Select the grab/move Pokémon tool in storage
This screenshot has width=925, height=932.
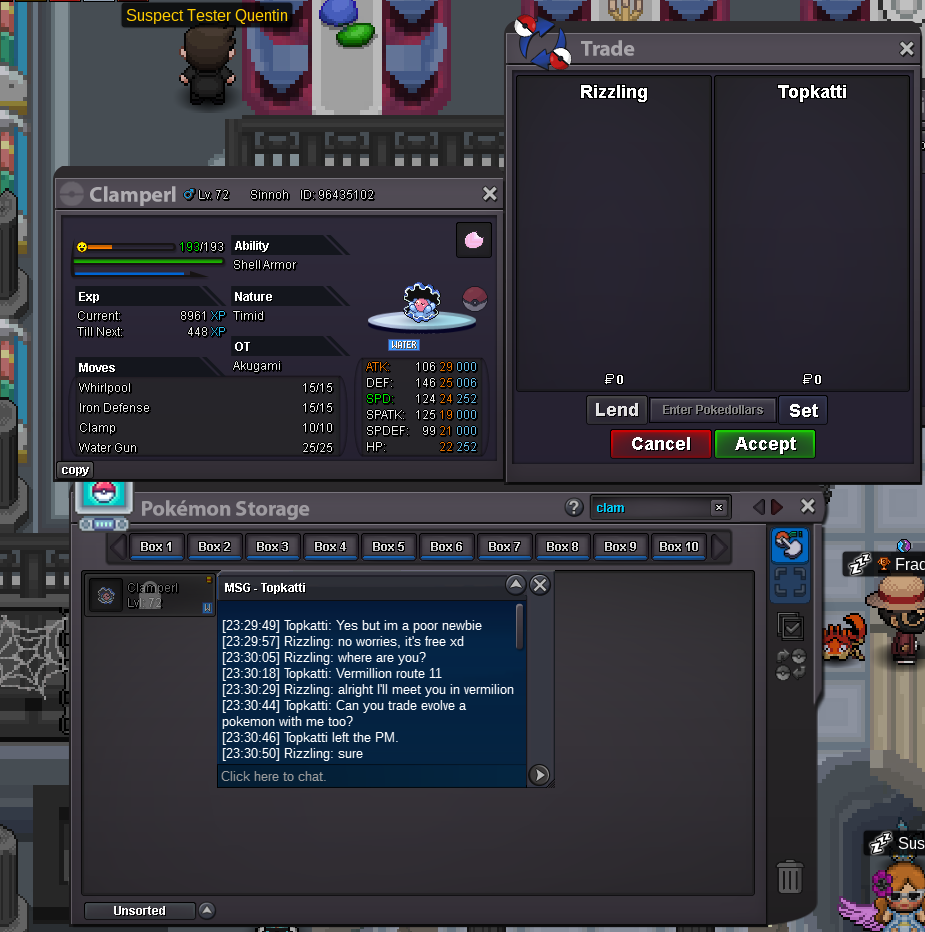pos(790,546)
